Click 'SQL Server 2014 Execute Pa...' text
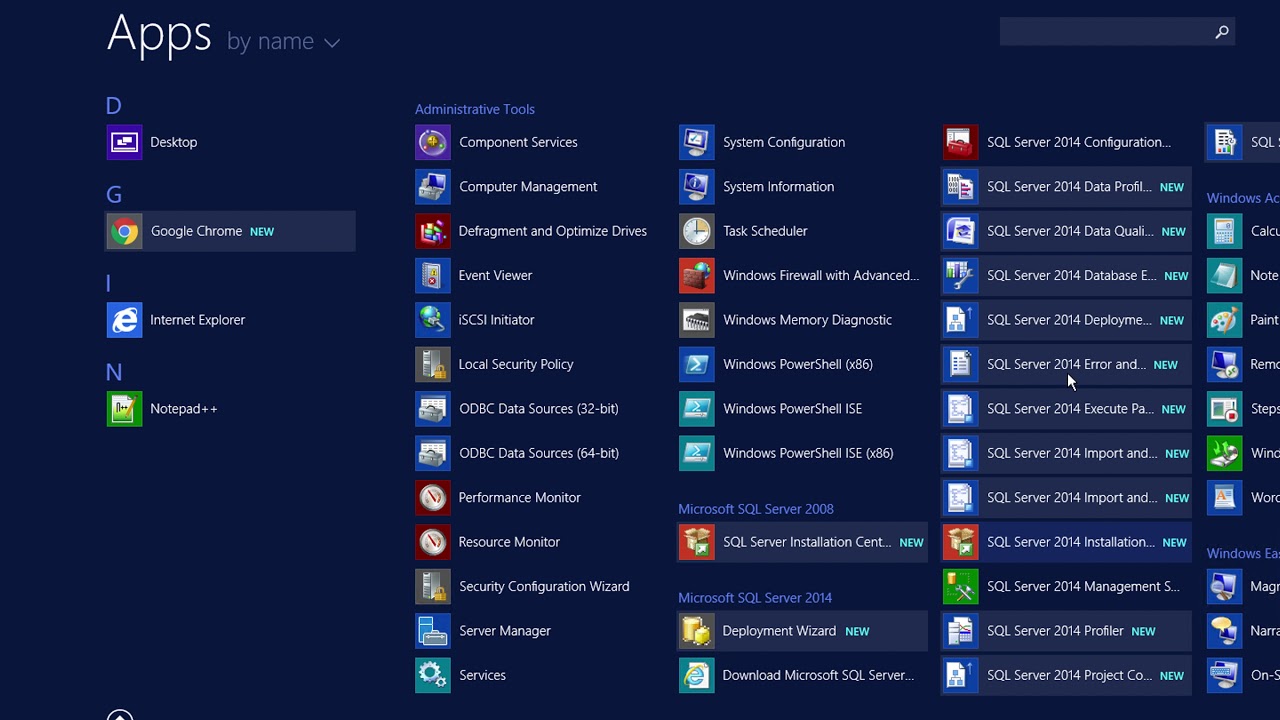The height and width of the screenshot is (720, 1280). click(x=1070, y=409)
